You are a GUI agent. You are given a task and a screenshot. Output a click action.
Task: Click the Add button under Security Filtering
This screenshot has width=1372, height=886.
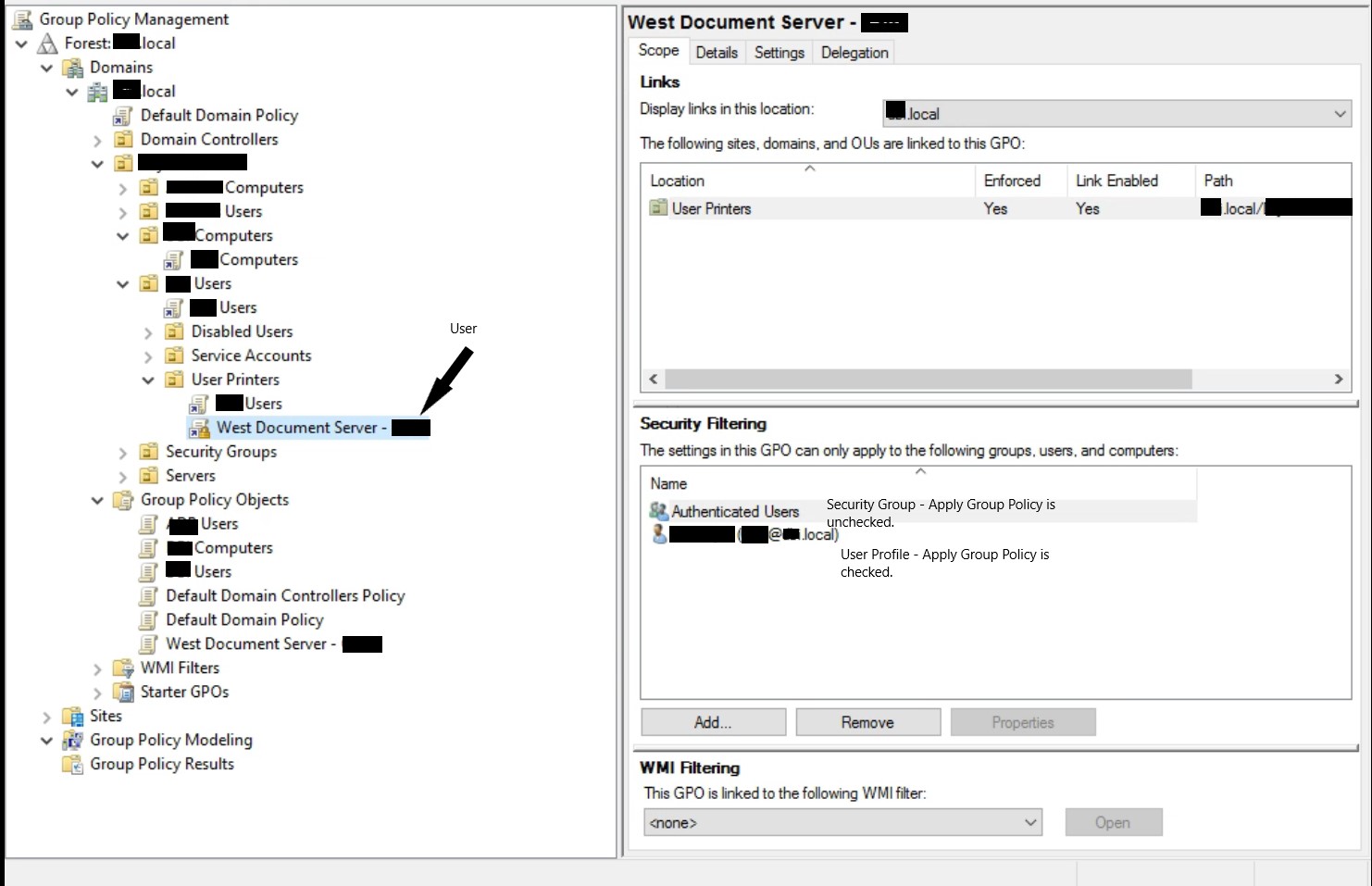click(x=713, y=721)
